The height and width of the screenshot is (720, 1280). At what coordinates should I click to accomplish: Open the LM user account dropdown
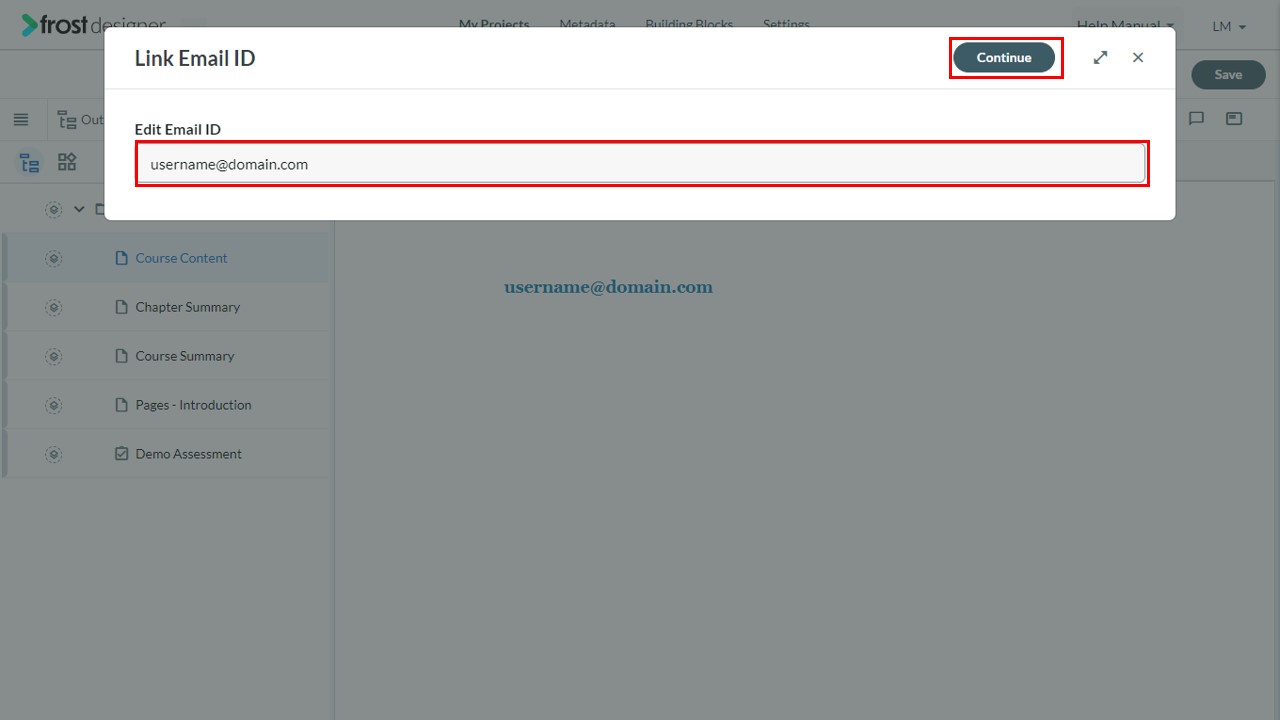pos(1229,26)
